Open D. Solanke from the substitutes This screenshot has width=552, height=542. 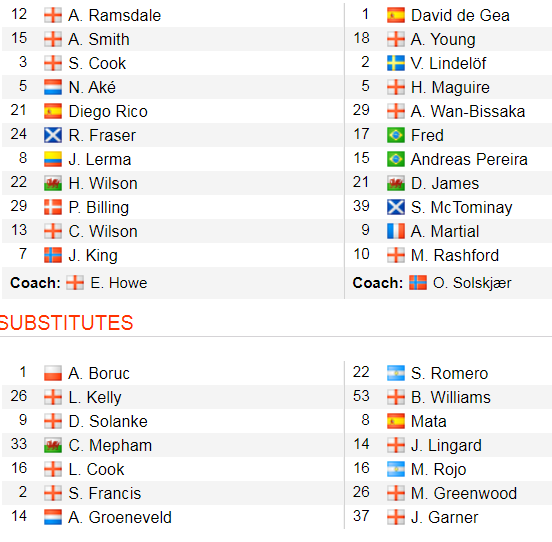click(108, 421)
